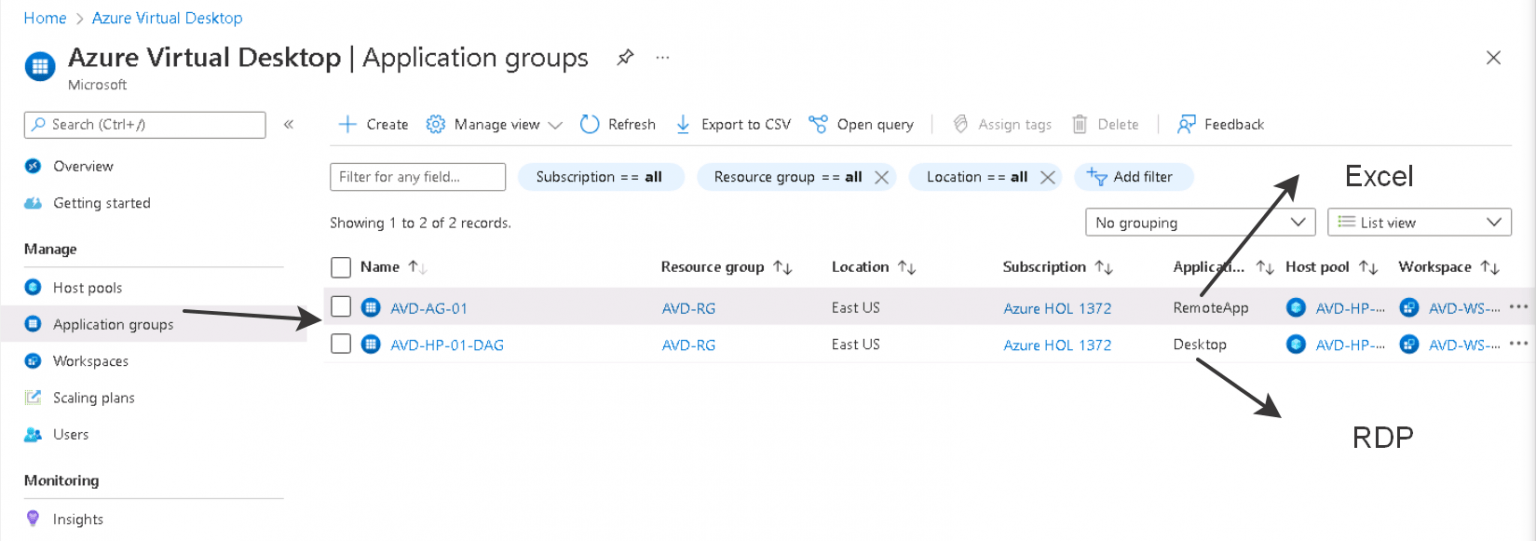Click Create in the toolbar

point(373,124)
